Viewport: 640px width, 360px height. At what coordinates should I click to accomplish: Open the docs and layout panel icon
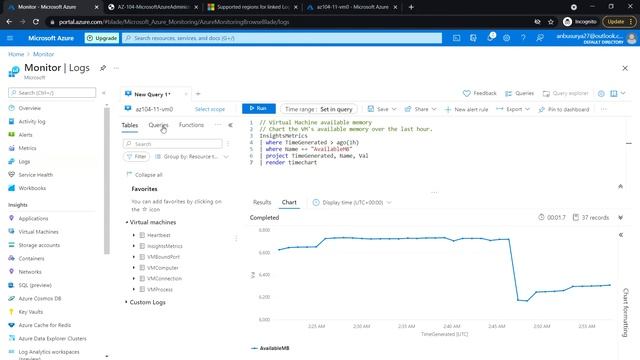(613, 93)
